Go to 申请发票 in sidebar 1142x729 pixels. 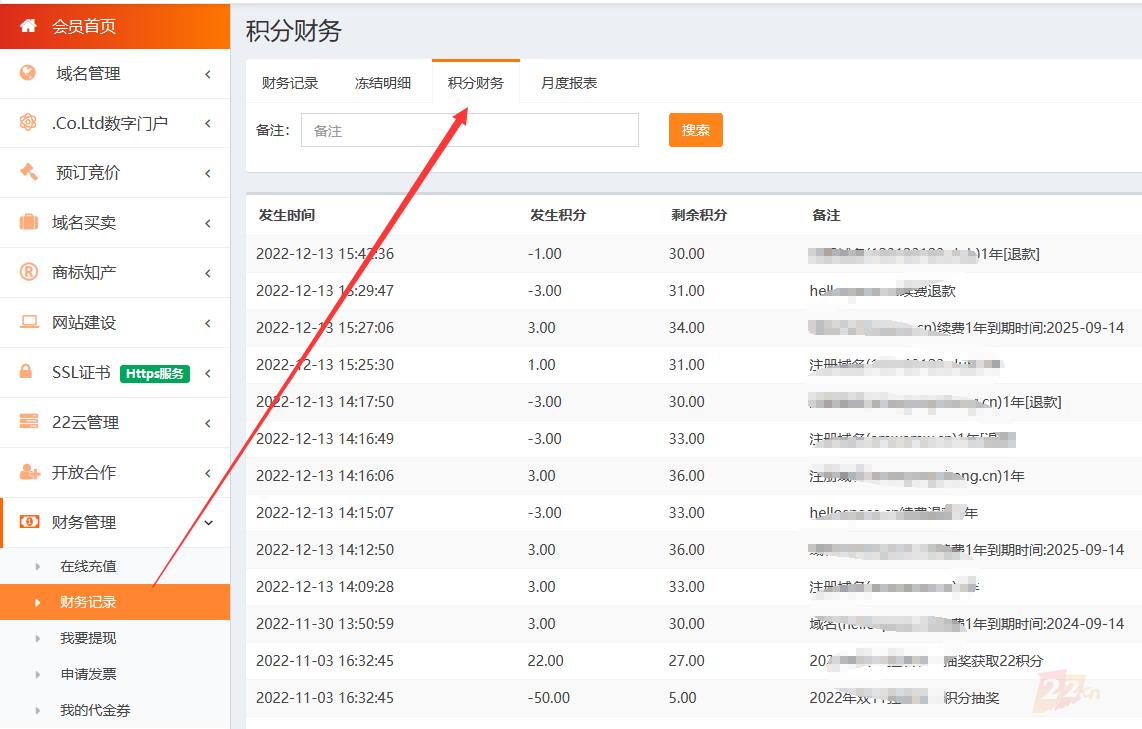[x=88, y=674]
